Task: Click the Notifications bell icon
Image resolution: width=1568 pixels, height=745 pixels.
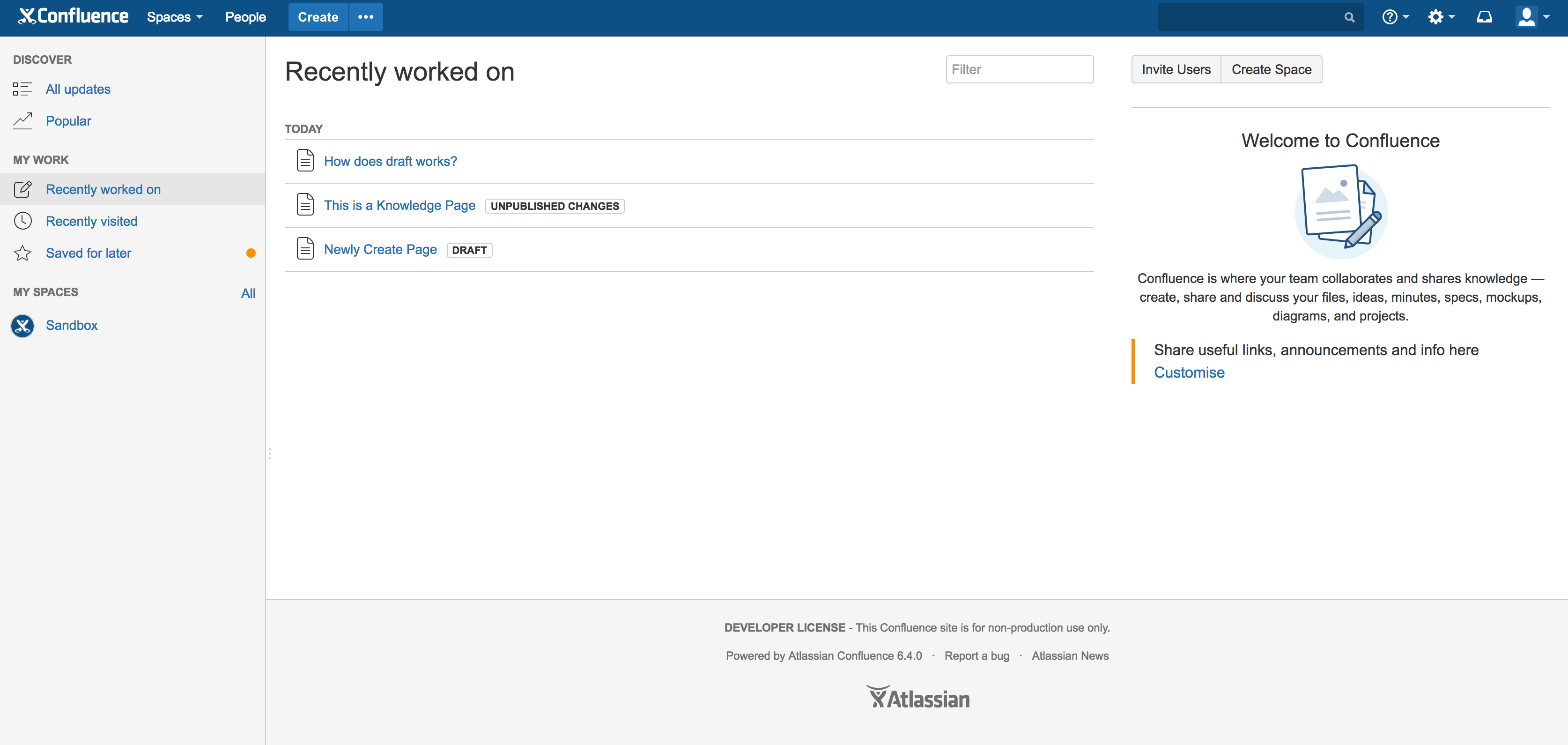Action: [x=1485, y=17]
